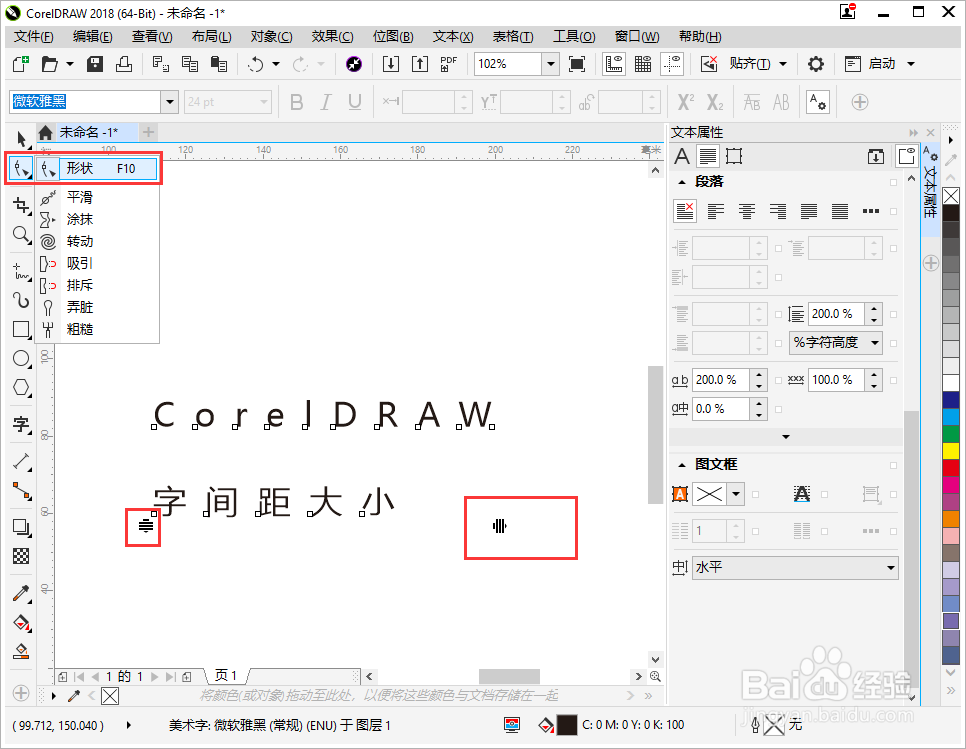
Task: Click the Export icon
Action: pos(420,63)
